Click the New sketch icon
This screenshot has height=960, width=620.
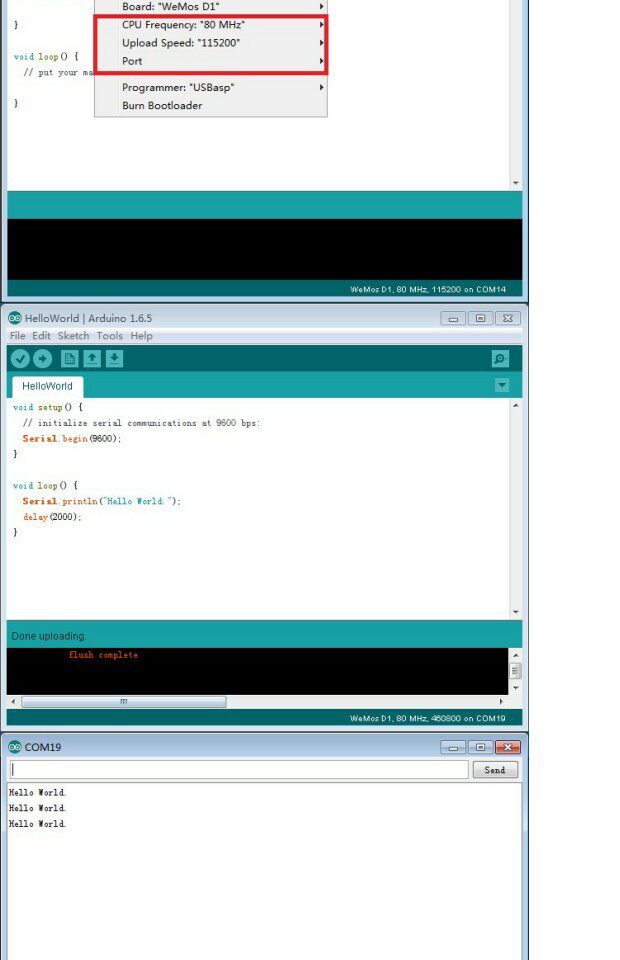[70, 359]
